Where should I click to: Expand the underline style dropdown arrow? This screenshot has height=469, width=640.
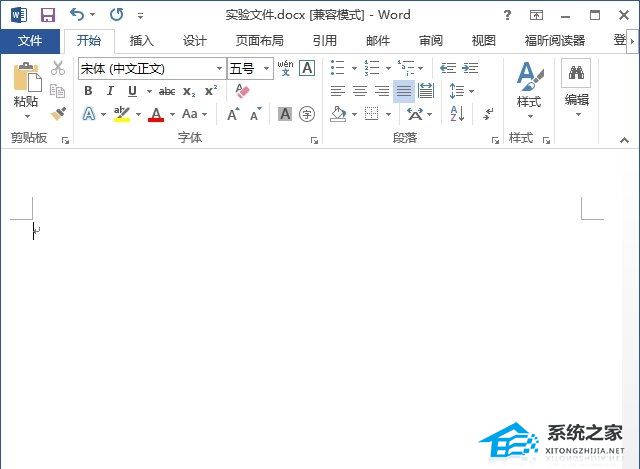click(149, 91)
